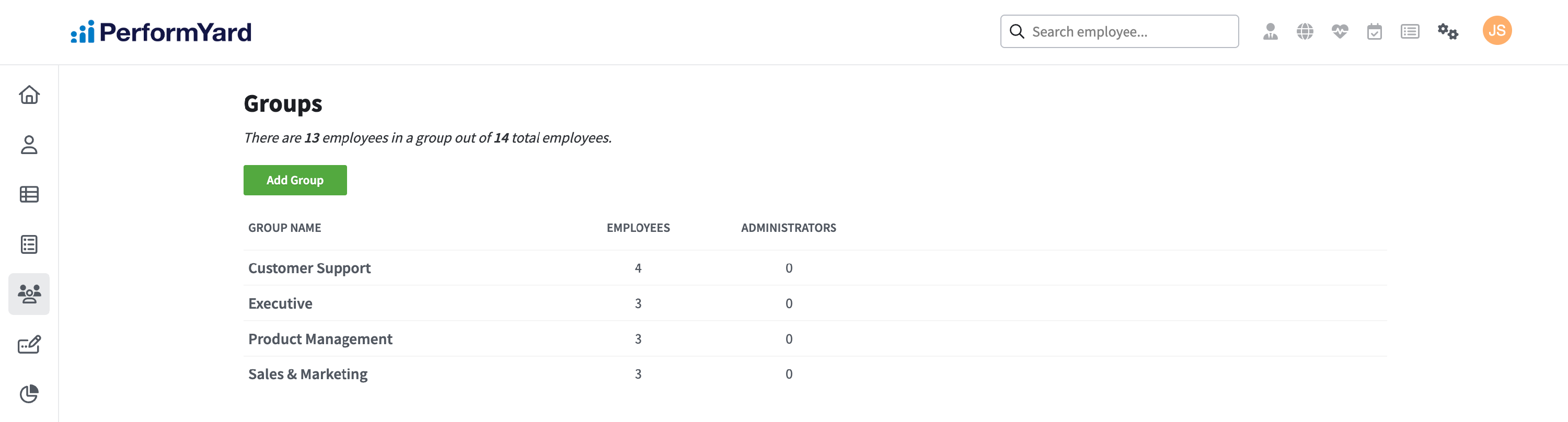Open the Home icon in sidebar
The height and width of the screenshot is (422, 1568).
pos(29,95)
